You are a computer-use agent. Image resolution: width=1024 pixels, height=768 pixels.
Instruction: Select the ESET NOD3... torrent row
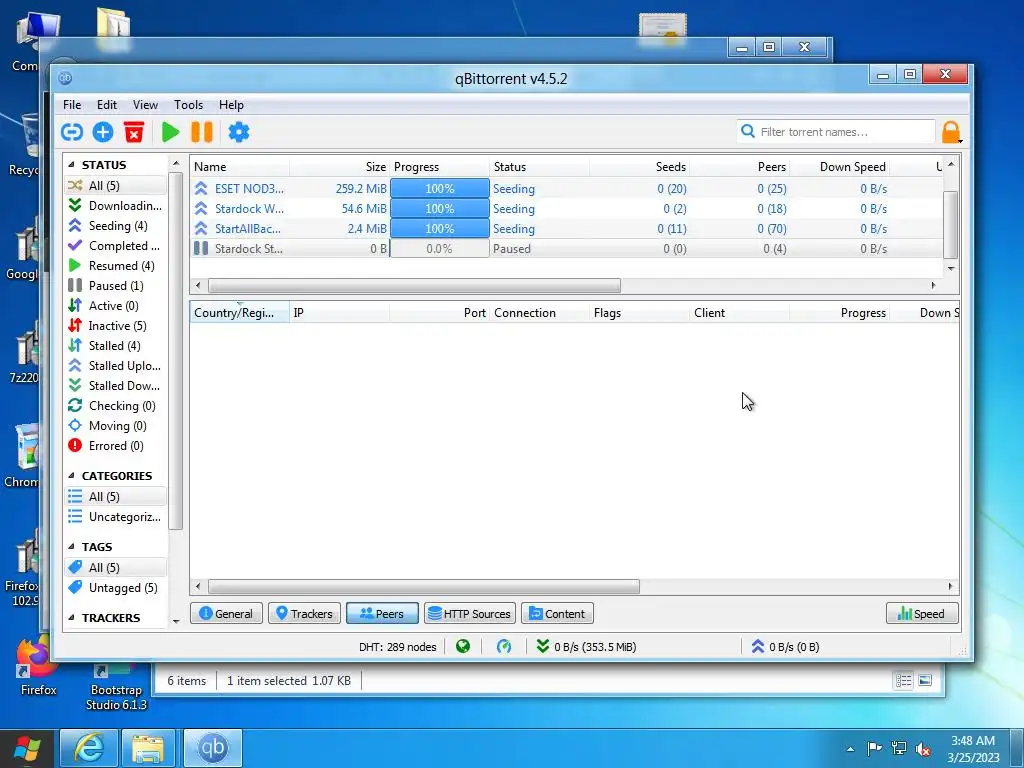[x=566, y=189]
